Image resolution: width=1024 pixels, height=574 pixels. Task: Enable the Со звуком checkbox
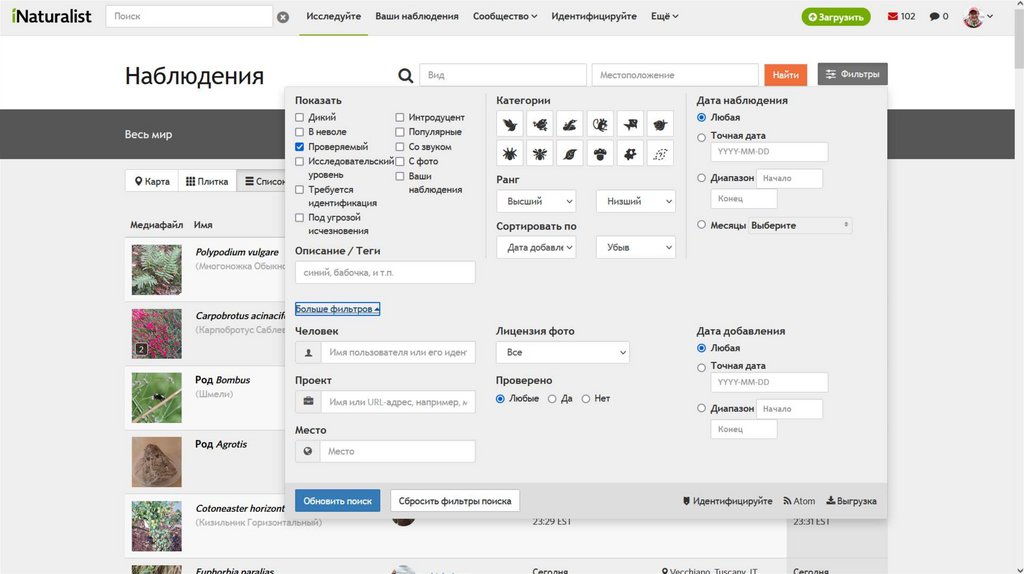pos(400,147)
